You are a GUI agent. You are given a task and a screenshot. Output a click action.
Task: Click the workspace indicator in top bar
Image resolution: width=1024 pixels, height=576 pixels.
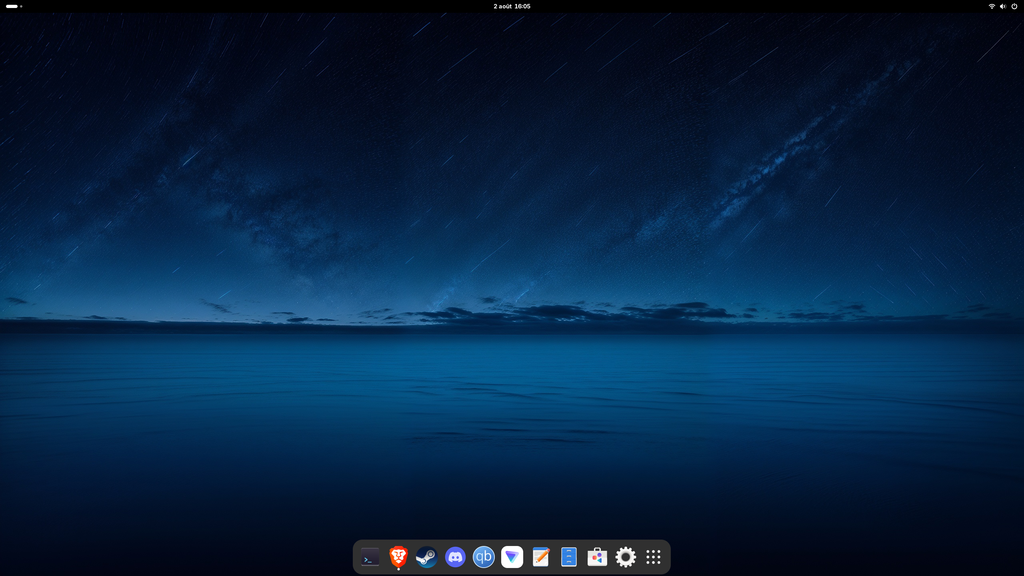pos(13,6)
